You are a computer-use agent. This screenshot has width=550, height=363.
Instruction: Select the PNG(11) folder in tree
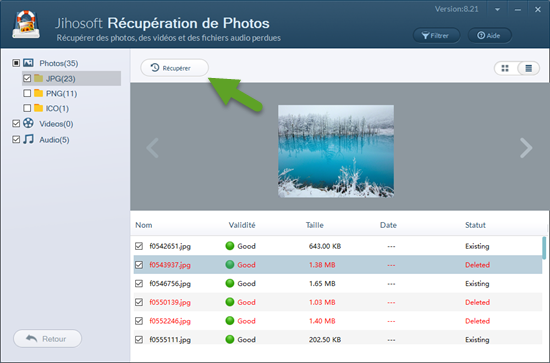pos(61,94)
